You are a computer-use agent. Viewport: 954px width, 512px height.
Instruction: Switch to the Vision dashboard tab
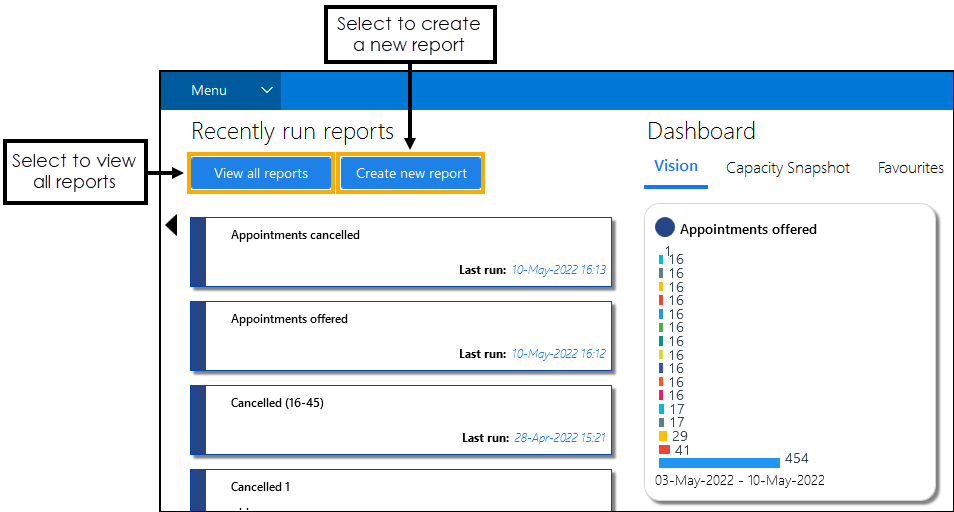675,167
